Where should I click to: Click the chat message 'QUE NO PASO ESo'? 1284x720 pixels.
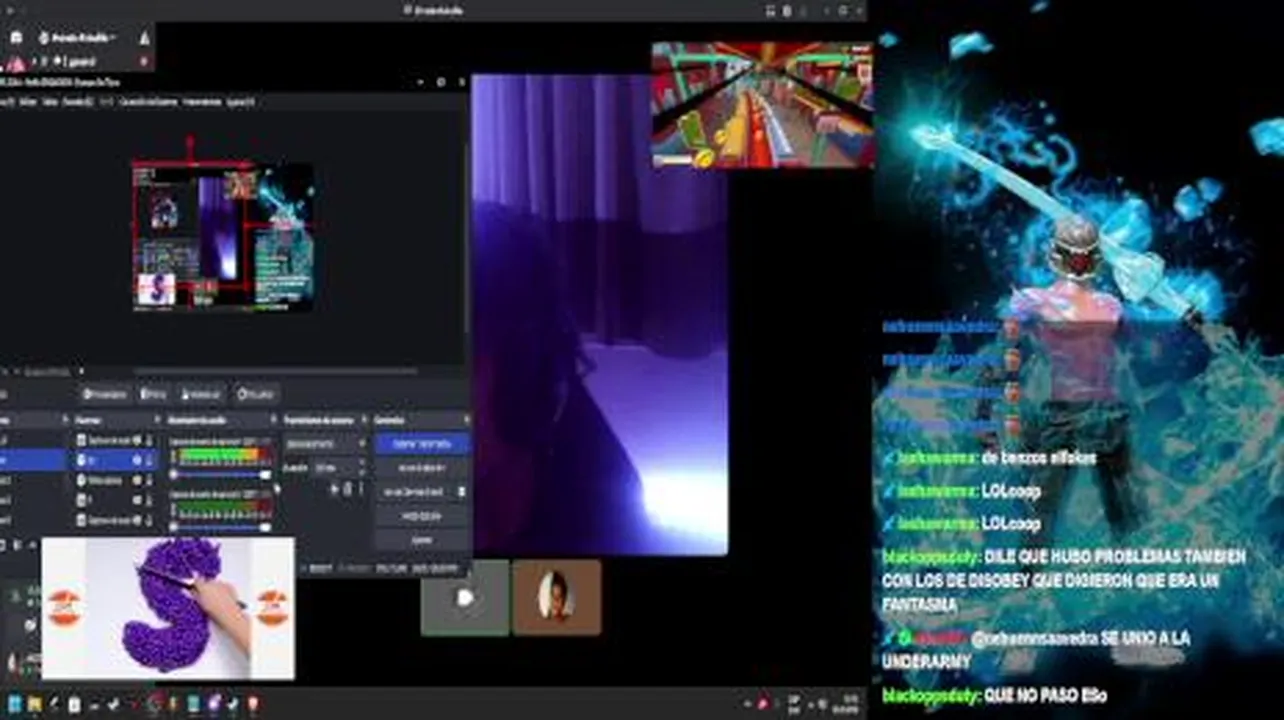click(x=1045, y=695)
